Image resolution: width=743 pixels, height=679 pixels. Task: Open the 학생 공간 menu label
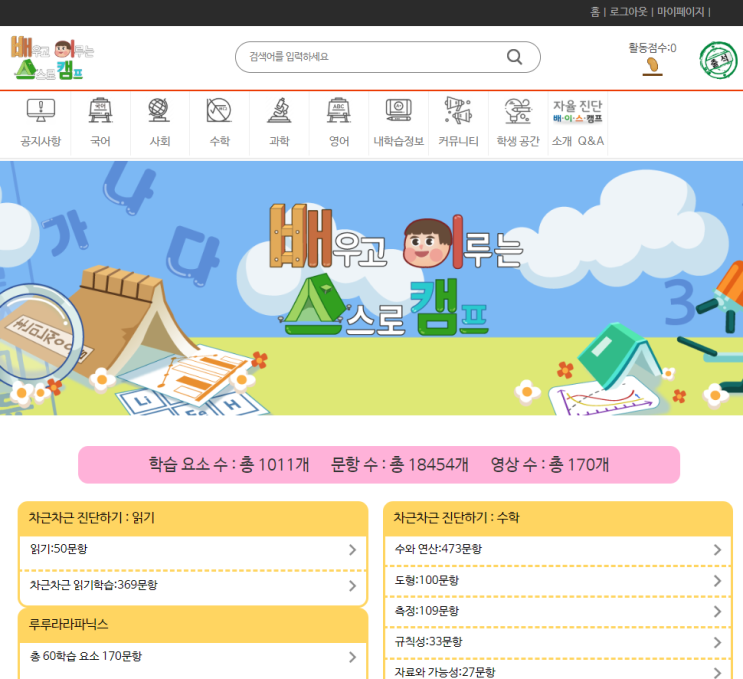518,141
